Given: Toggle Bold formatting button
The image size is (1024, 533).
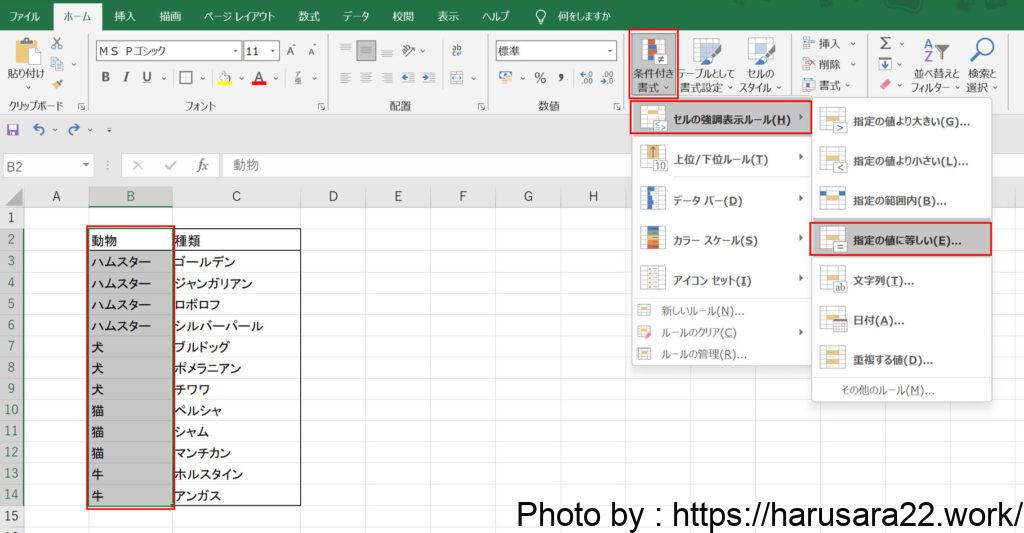Looking at the screenshot, I should point(105,78).
